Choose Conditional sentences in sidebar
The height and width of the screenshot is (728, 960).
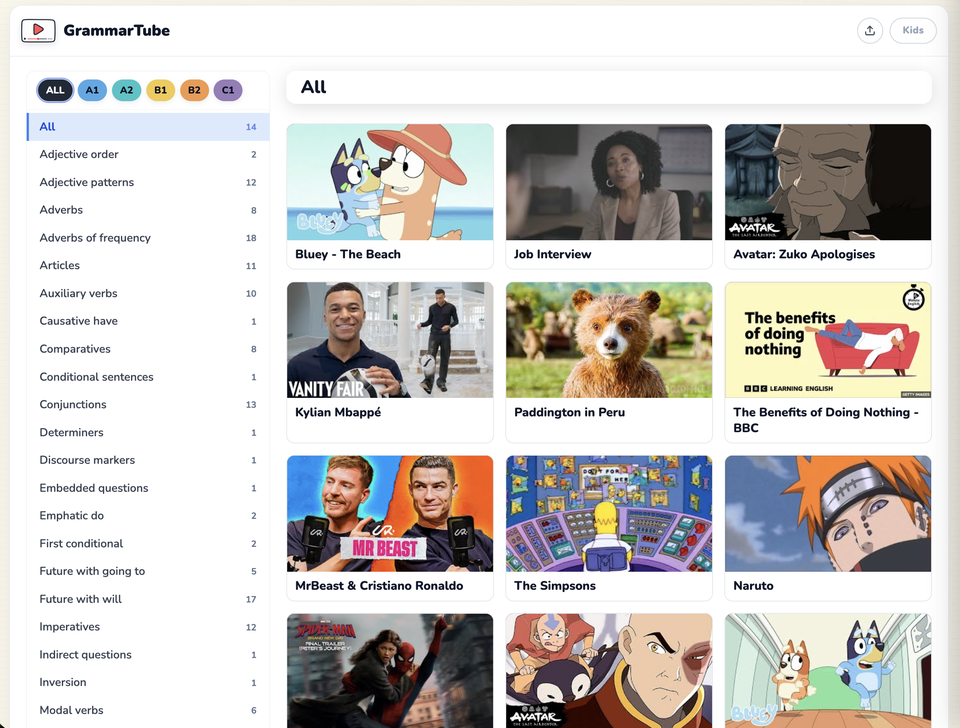pyautogui.click(x=148, y=377)
